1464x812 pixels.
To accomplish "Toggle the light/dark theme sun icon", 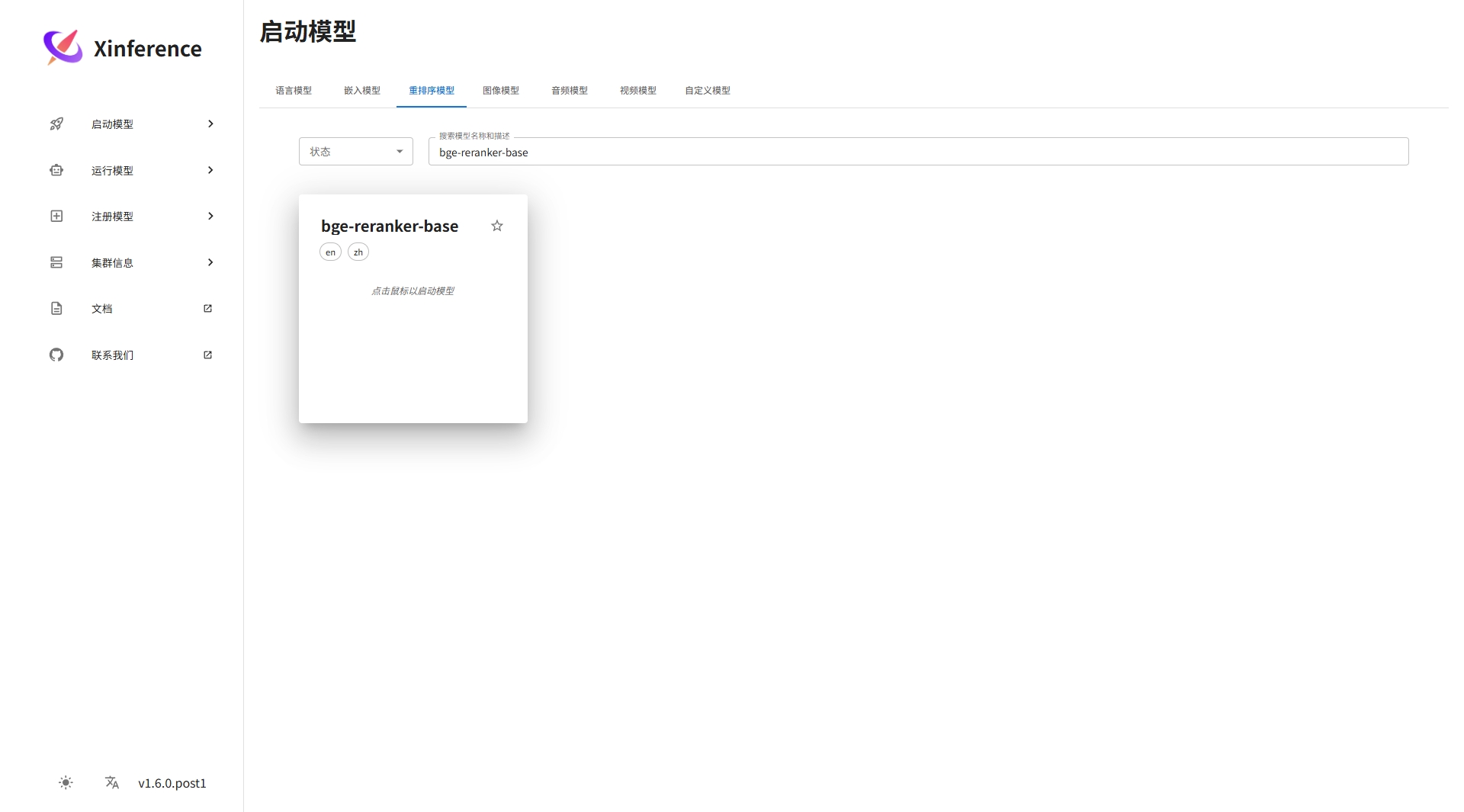I will (66, 782).
